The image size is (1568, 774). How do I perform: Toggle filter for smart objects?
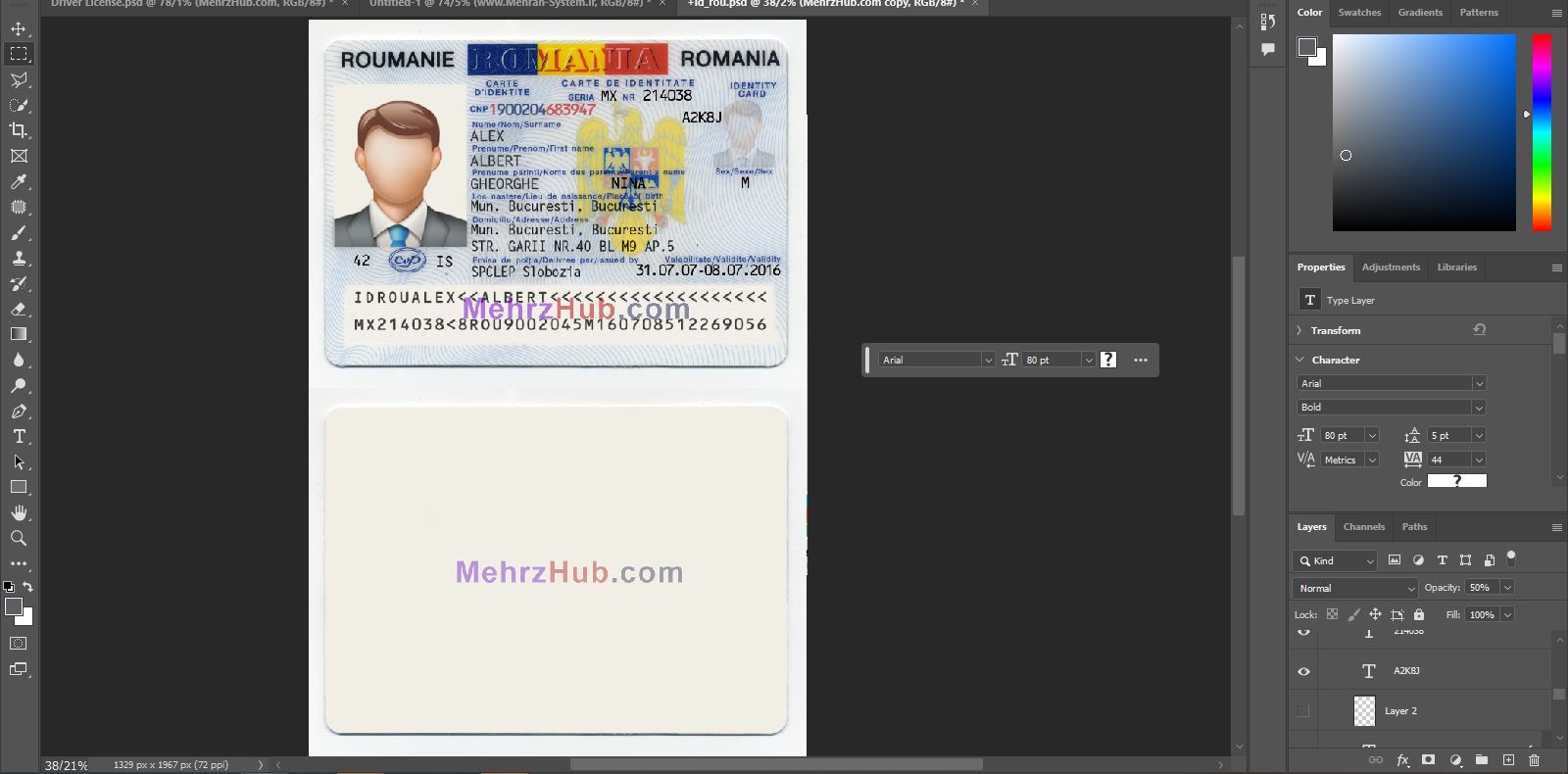pyautogui.click(x=1489, y=560)
